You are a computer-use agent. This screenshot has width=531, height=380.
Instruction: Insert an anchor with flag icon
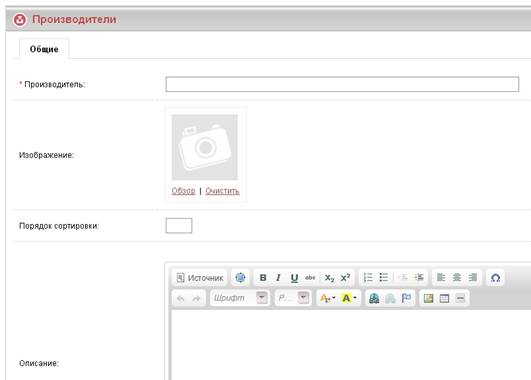pos(406,298)
